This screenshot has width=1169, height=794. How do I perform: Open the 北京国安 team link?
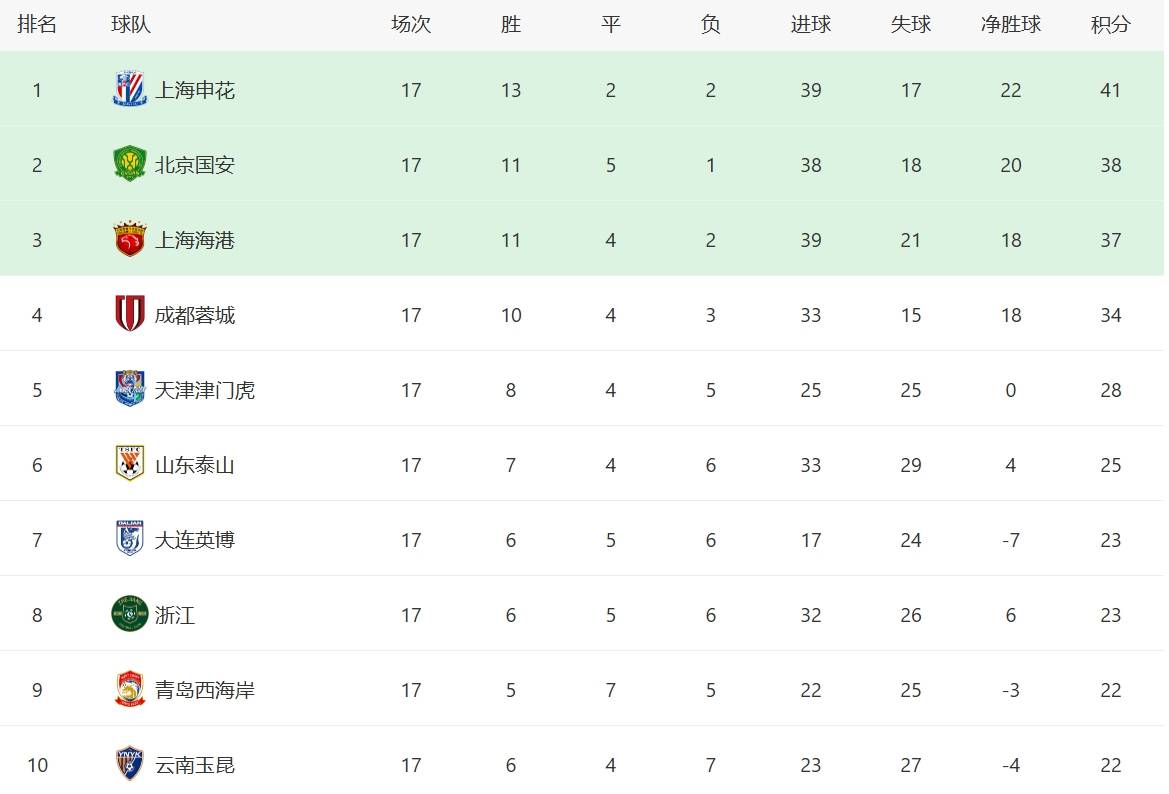coord(195,165)
